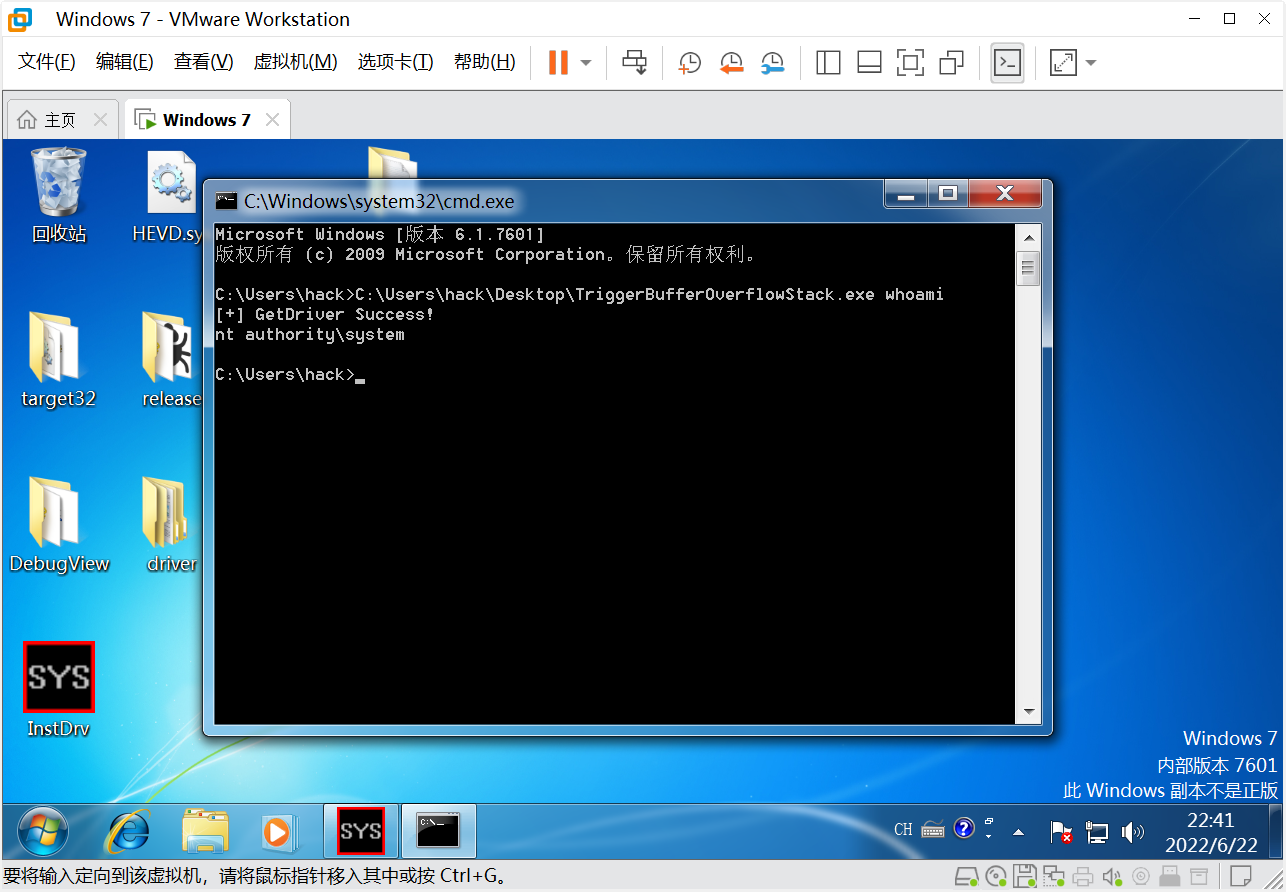Click the cmd window scroll down arrow
1286x892 pixels.
(1027, 712)
